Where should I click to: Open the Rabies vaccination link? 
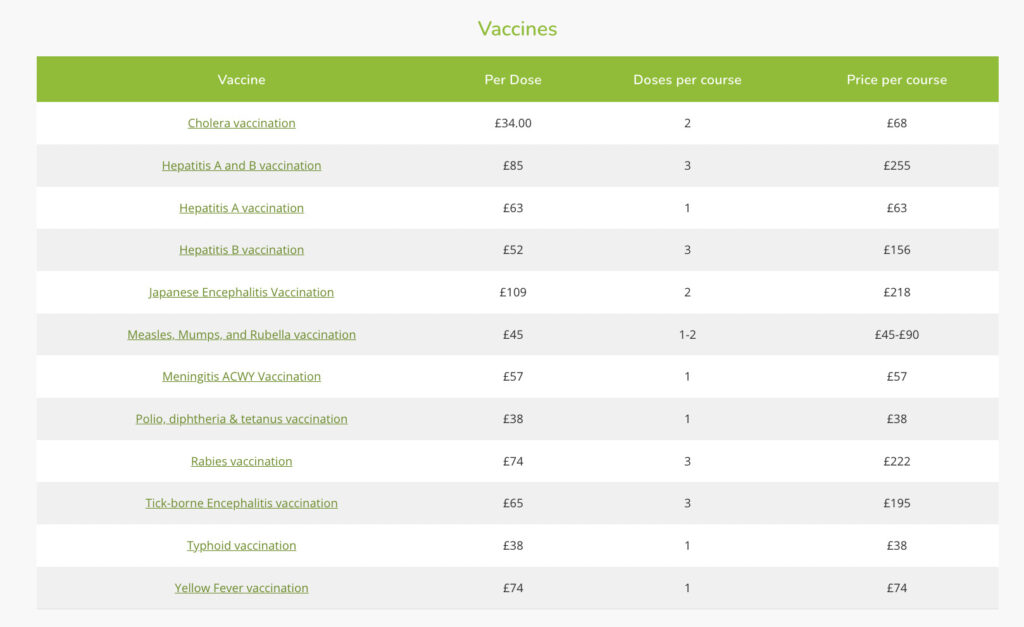click(241, 461)
